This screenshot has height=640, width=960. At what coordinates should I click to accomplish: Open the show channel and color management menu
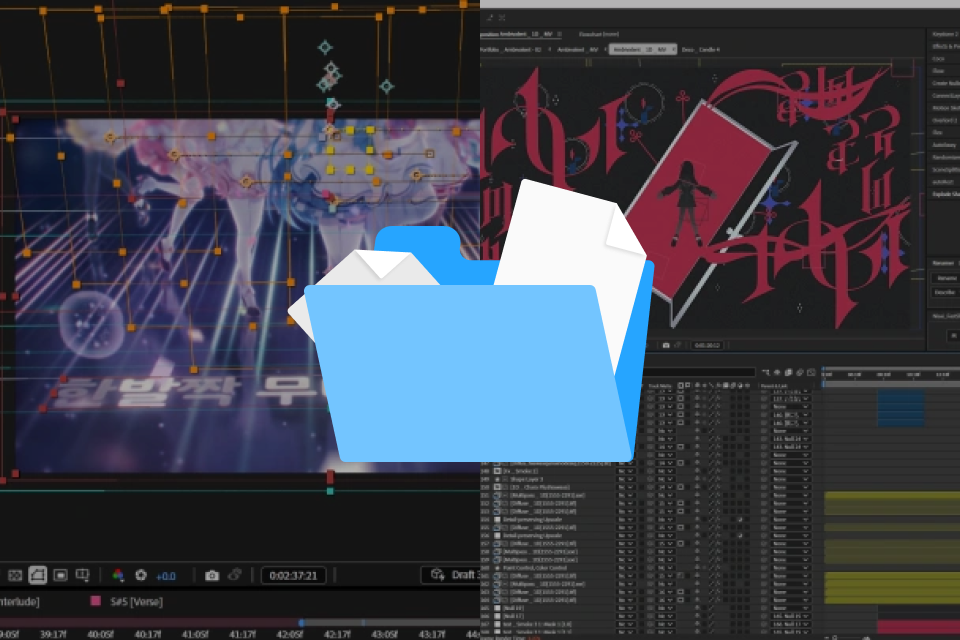point(118,575)
